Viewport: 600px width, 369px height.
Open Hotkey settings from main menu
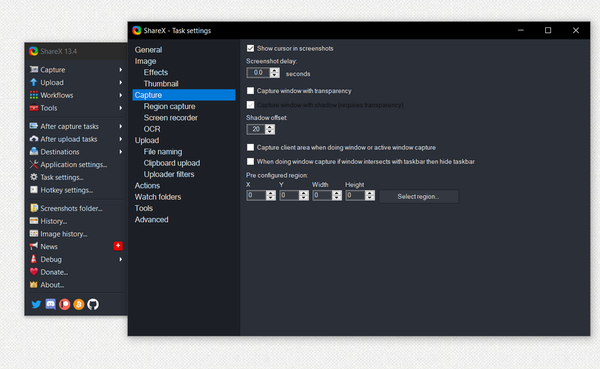(67, 190)
